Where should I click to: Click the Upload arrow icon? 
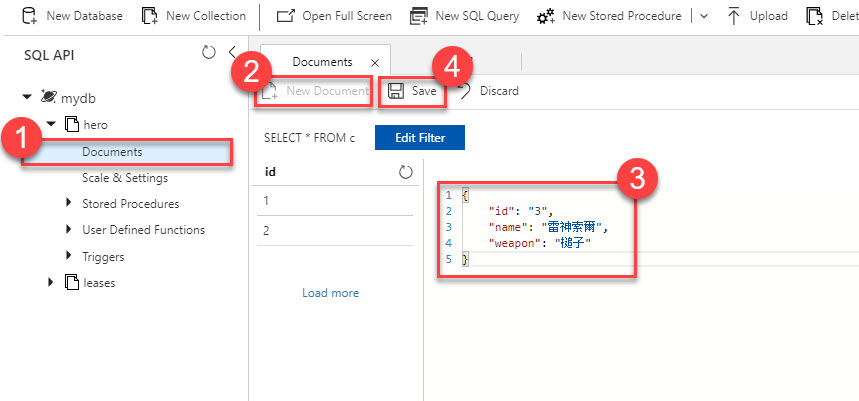pyautogui.click(x=734, y=16)
